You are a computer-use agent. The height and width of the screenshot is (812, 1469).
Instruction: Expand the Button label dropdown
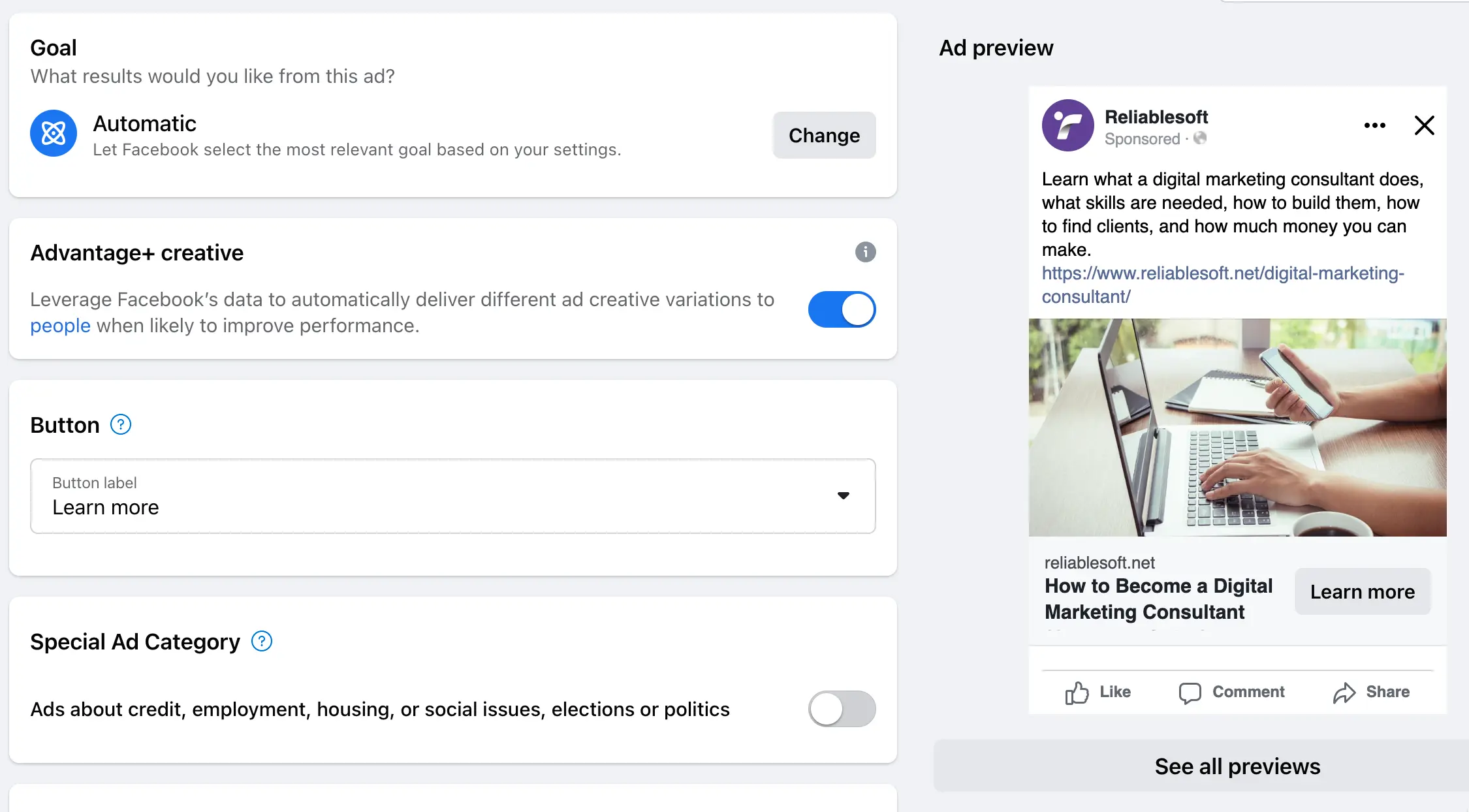[452, 496]
